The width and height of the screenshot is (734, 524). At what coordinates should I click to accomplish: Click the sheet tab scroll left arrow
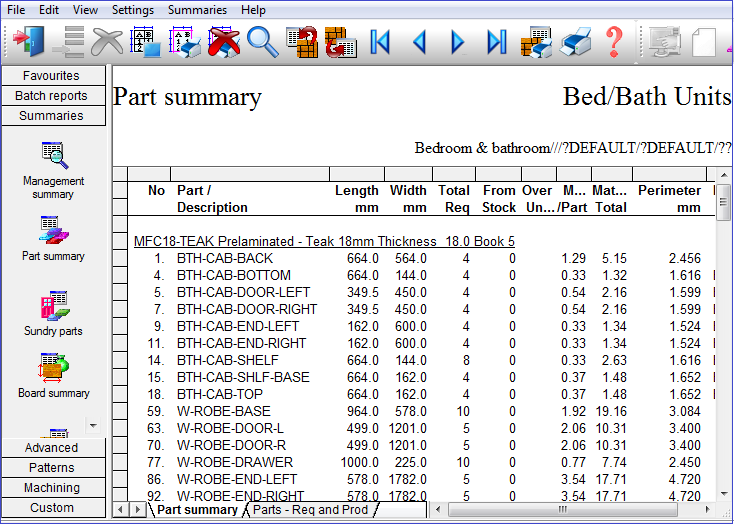pos(121,509)
